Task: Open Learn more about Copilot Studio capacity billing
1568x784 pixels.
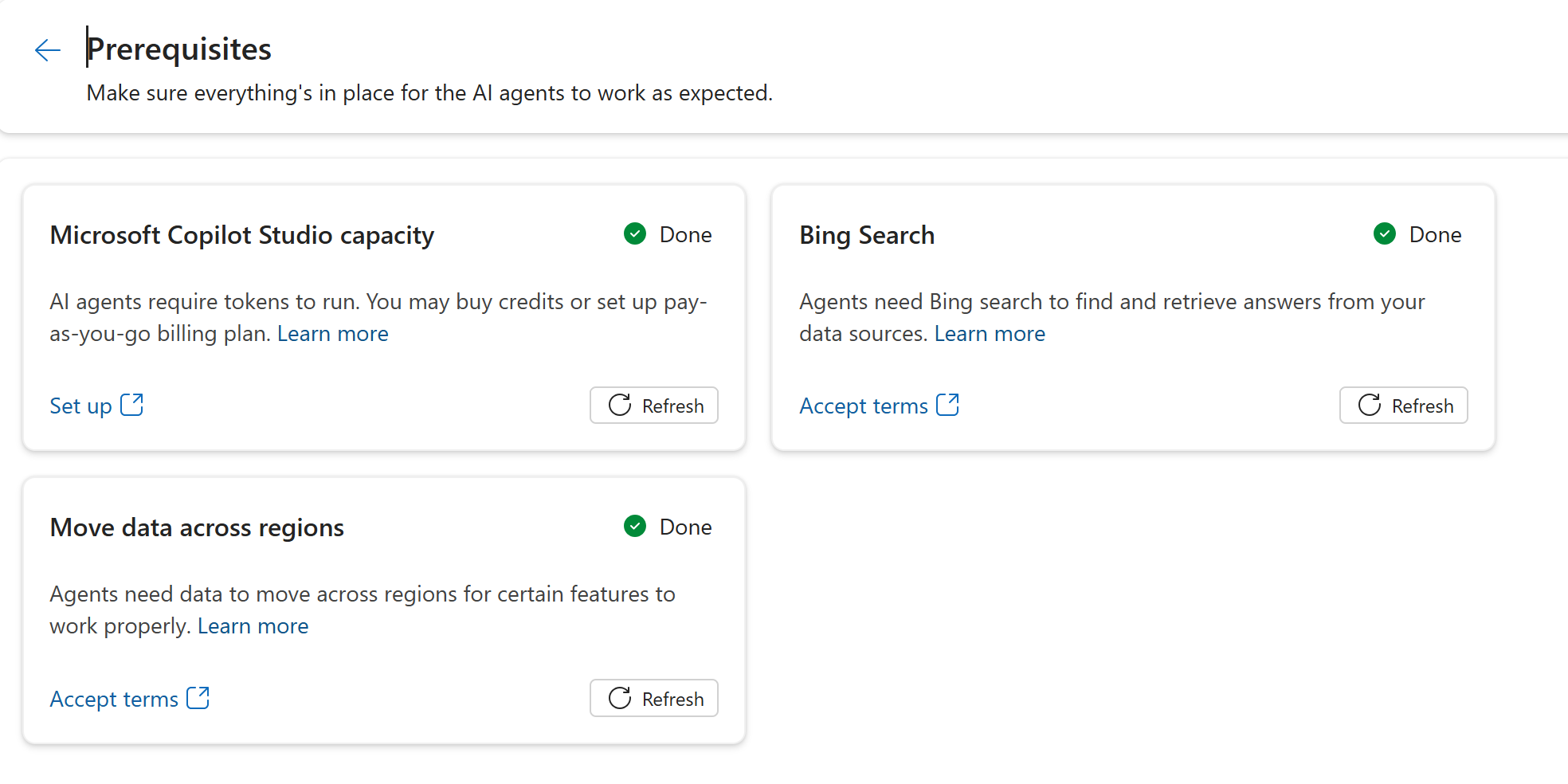Action: click(332, 333)
